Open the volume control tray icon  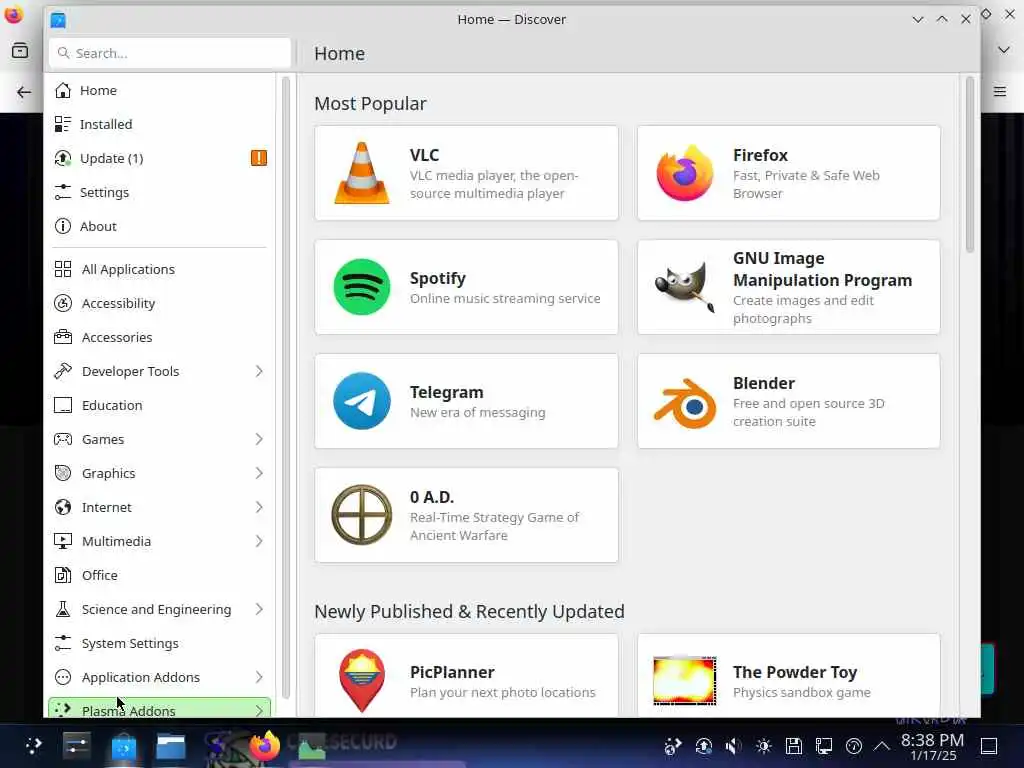(733, 746)
